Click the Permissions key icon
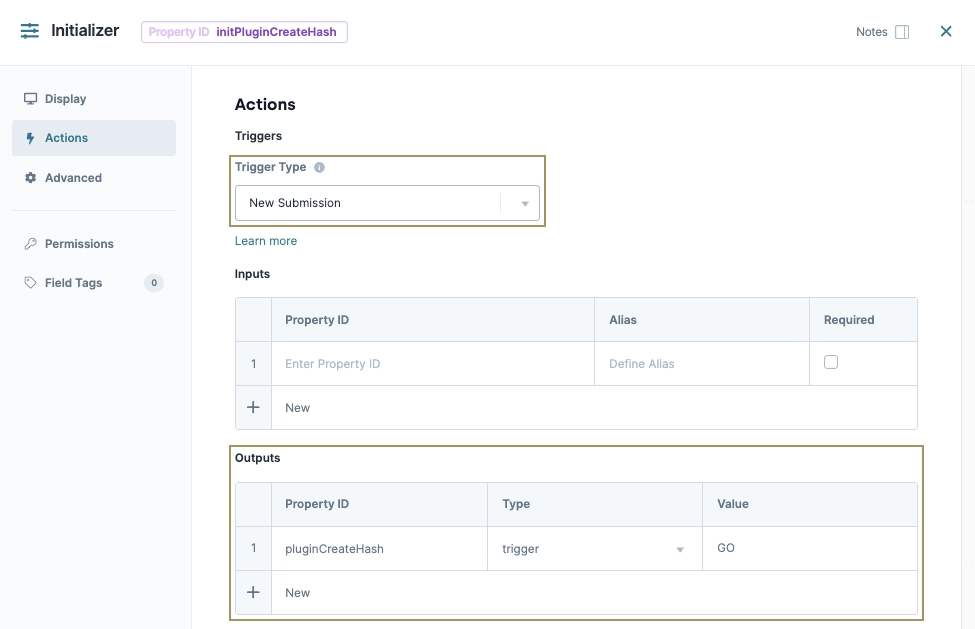 [29, 243]
